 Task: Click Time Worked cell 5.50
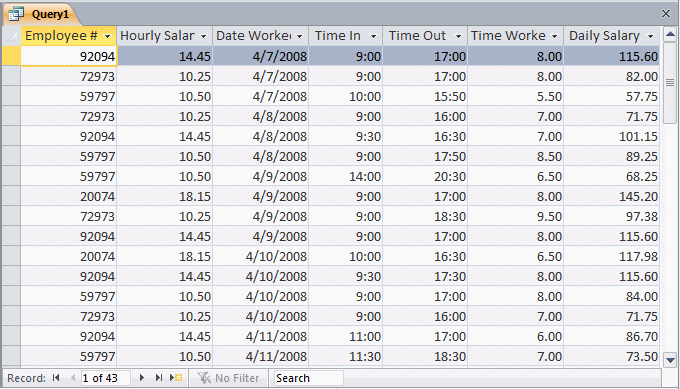(516, 96)
